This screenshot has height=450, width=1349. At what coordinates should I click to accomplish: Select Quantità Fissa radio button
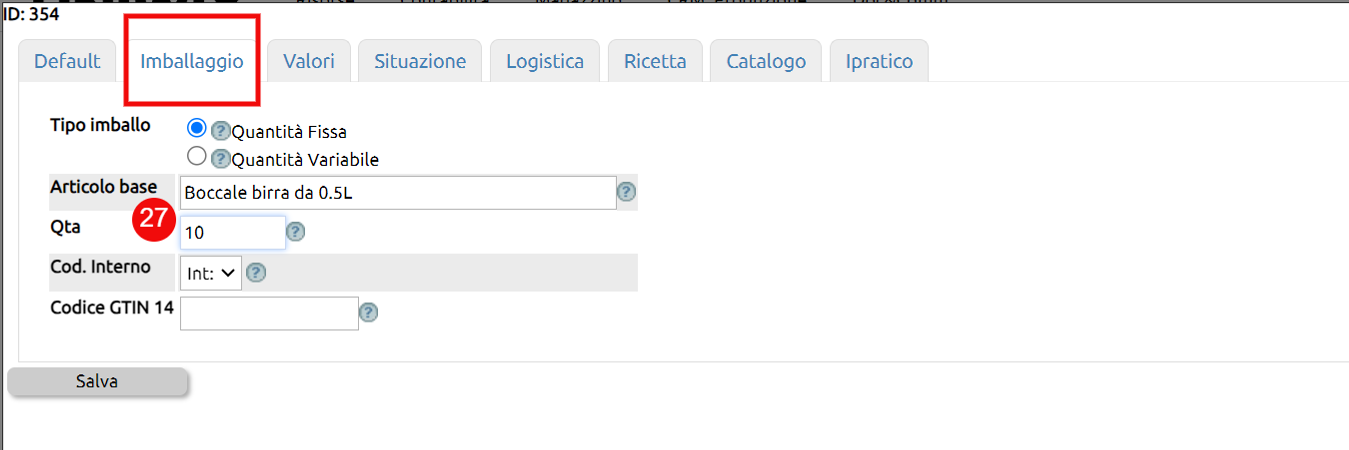197,128
